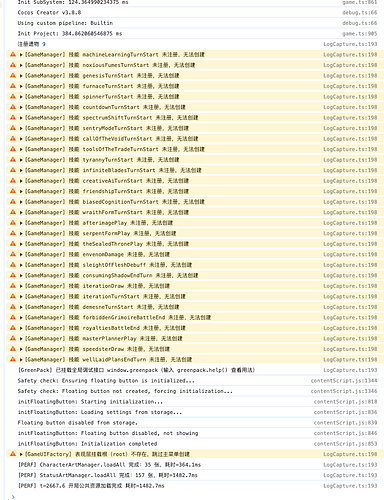Click warning icon on spectrumShiftTurnStart row

click(13, 117)
